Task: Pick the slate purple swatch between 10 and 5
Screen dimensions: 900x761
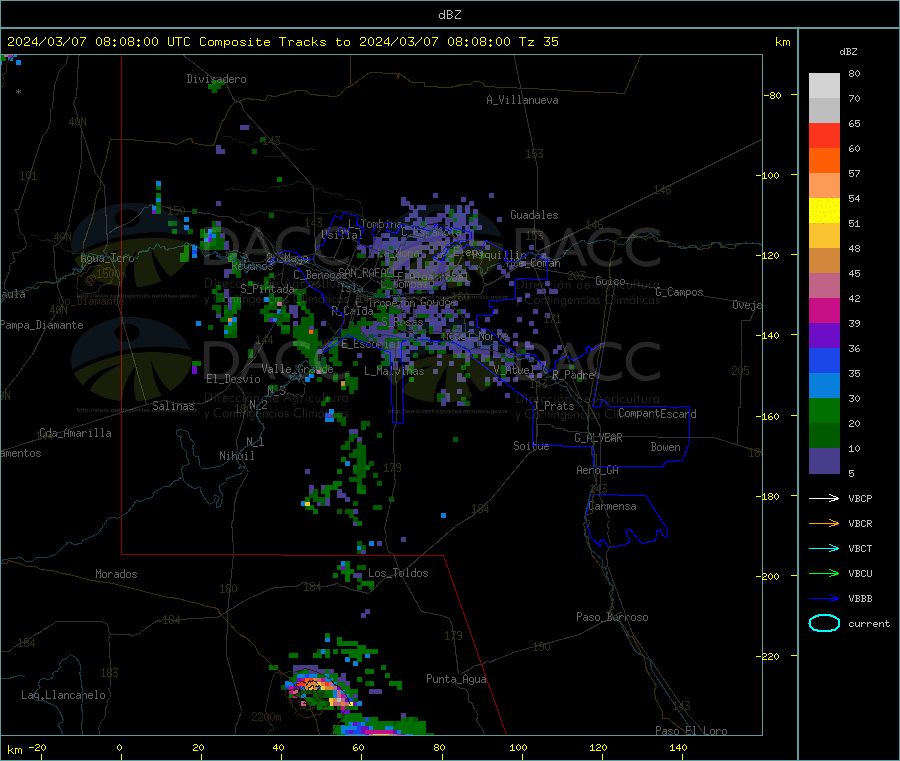Action: coord(824,461)
